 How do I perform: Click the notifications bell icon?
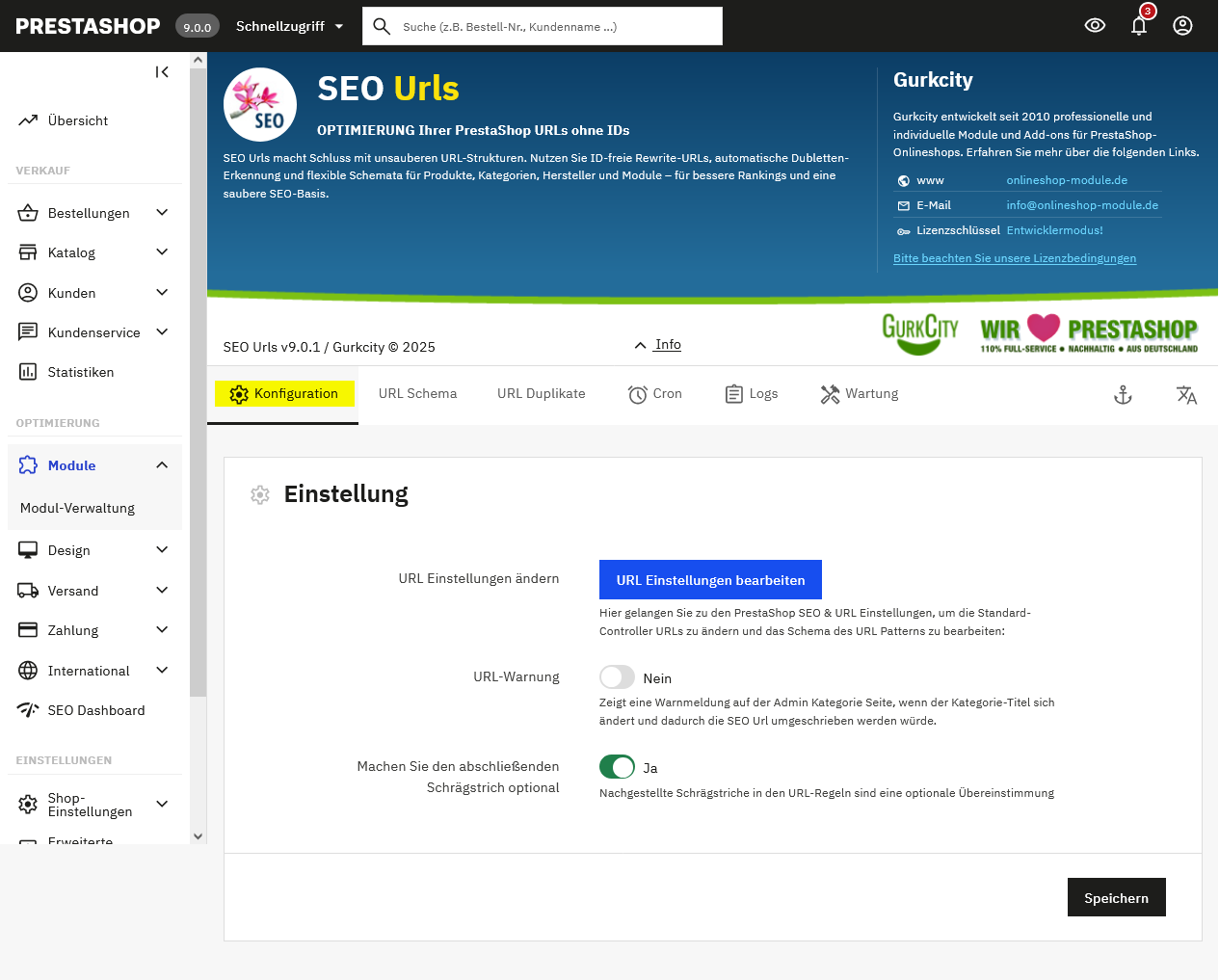tap(1139, 26)
